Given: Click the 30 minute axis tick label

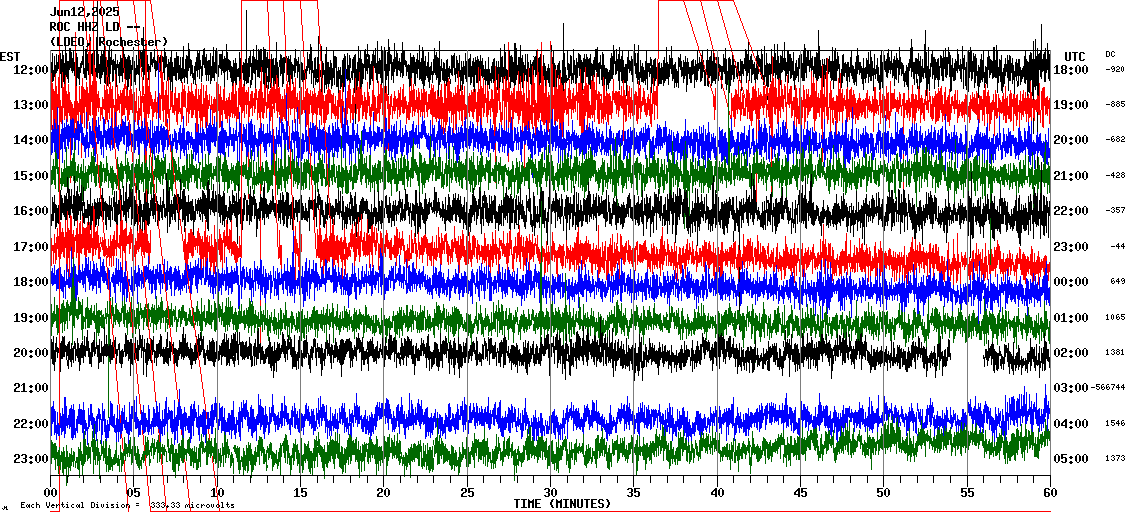Looking at the screenshot, I should point(550,492).
